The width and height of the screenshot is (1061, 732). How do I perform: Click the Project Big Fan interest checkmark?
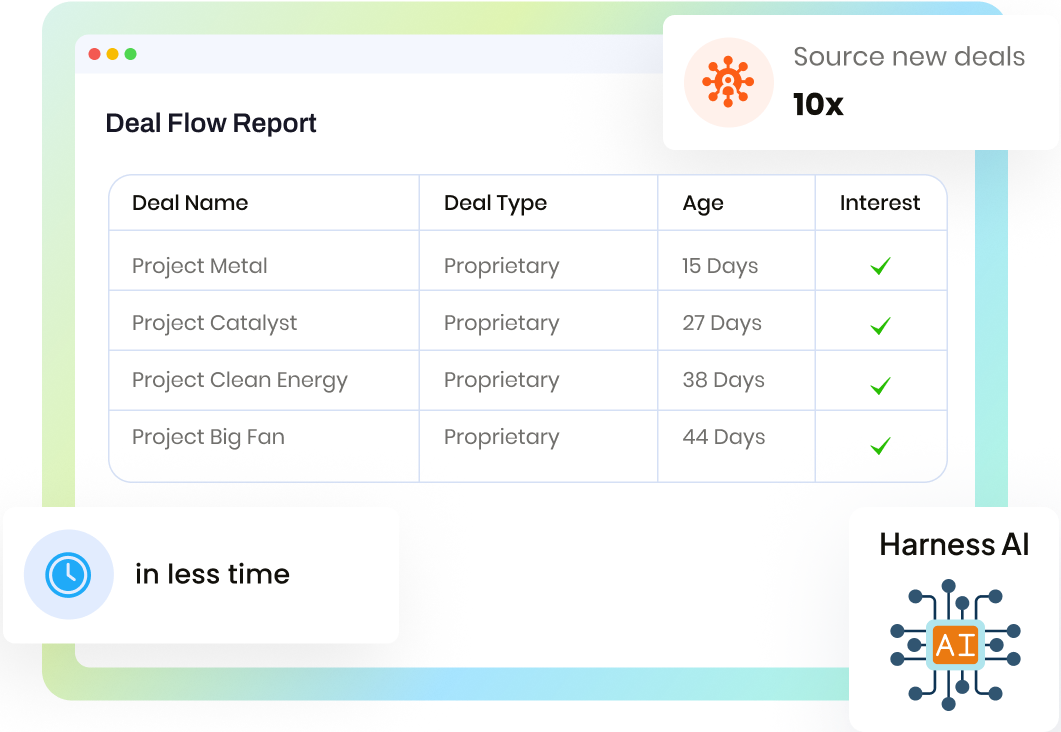click(x=880, y=446)
